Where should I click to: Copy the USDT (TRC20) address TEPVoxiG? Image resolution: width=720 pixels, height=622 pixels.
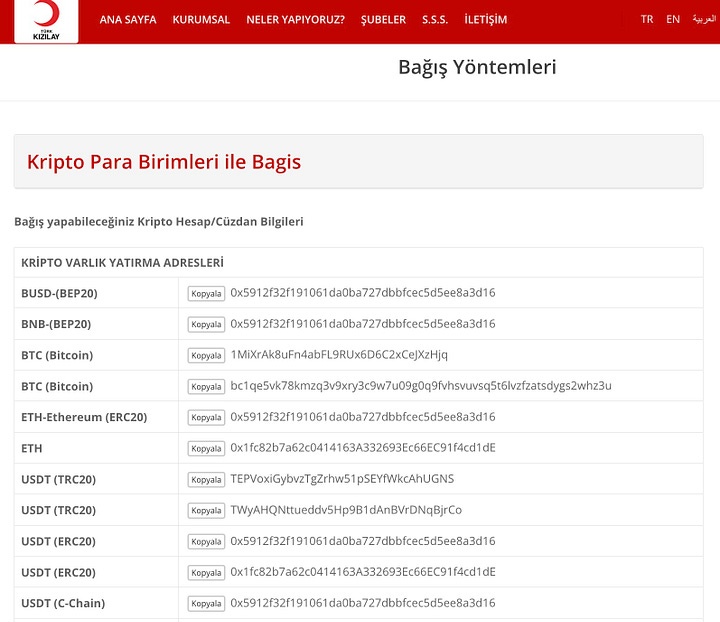coord(206,480)
